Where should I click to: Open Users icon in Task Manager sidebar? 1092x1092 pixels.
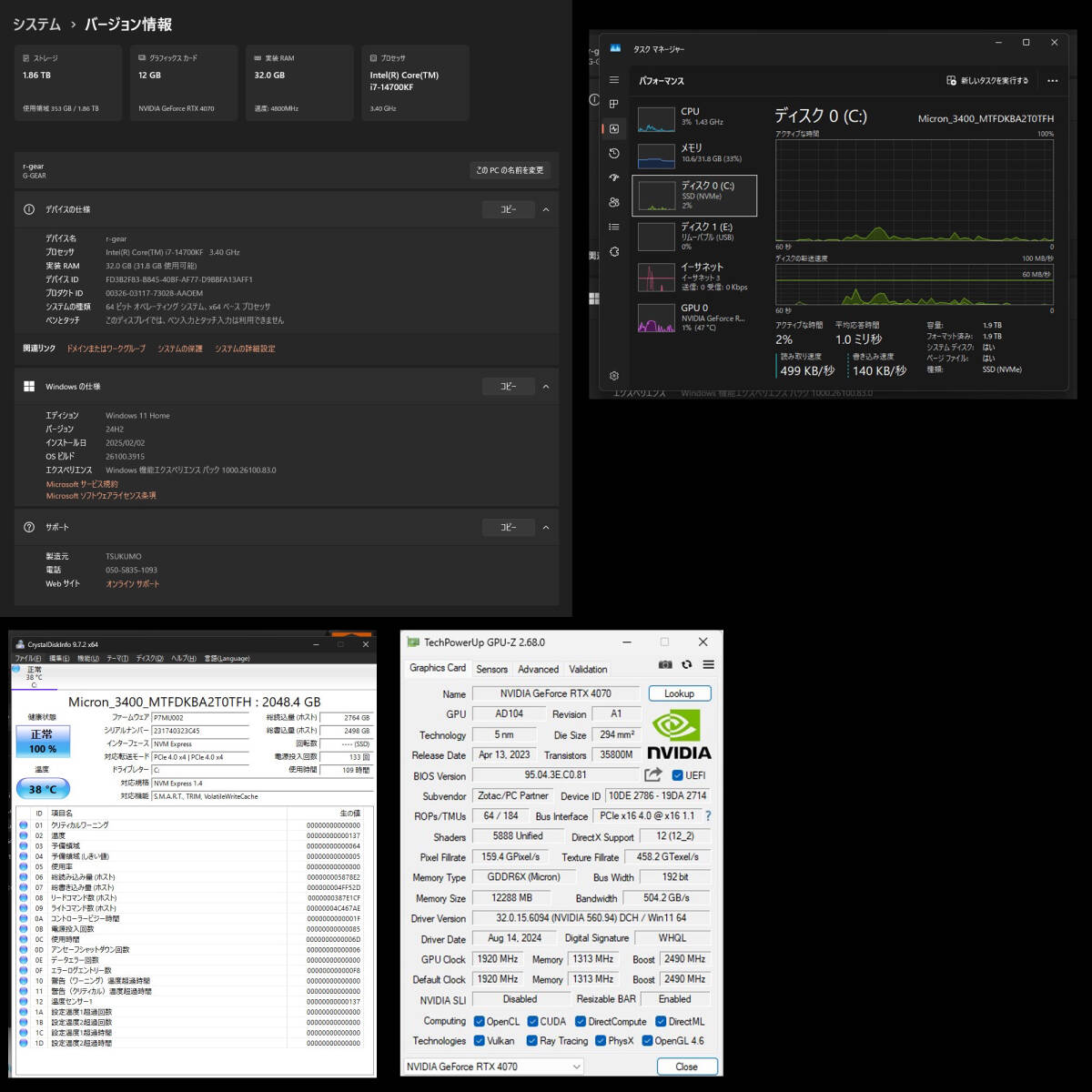[x=614, y=202]
